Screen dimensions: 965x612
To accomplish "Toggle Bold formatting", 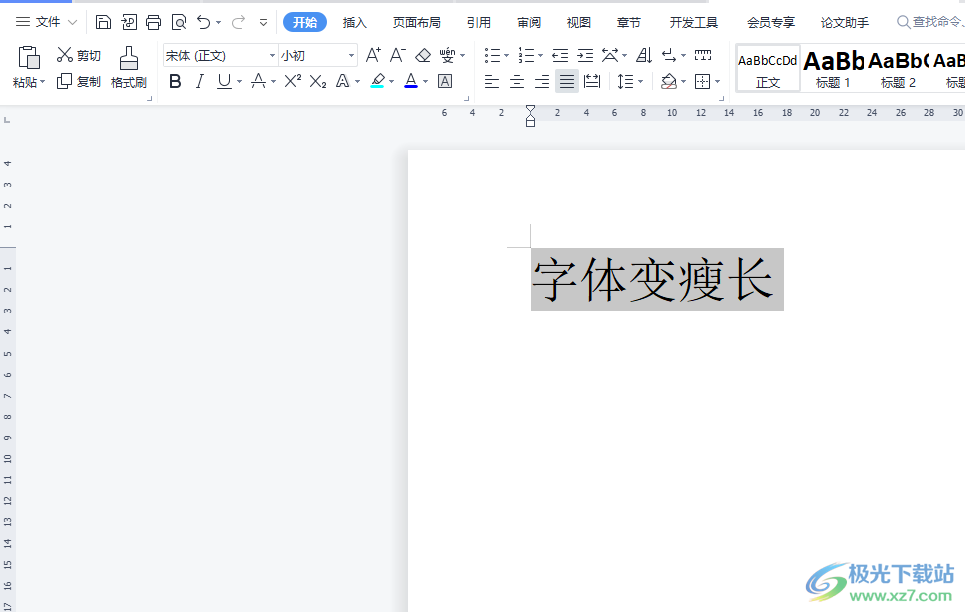I will click(x=175, y=81).
